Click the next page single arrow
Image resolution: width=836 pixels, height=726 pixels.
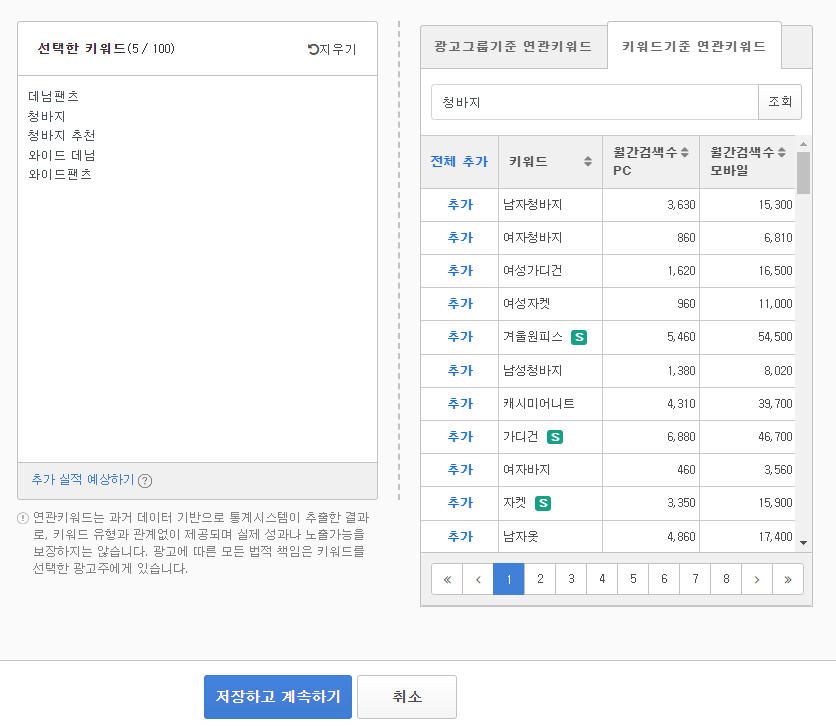(757, 579)
